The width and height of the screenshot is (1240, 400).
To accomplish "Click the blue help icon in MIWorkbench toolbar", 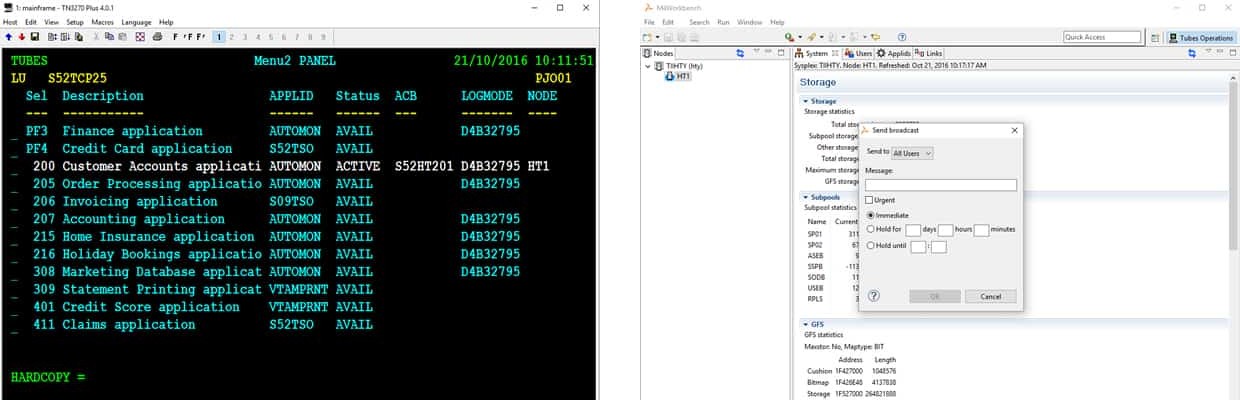I will 902,37.
